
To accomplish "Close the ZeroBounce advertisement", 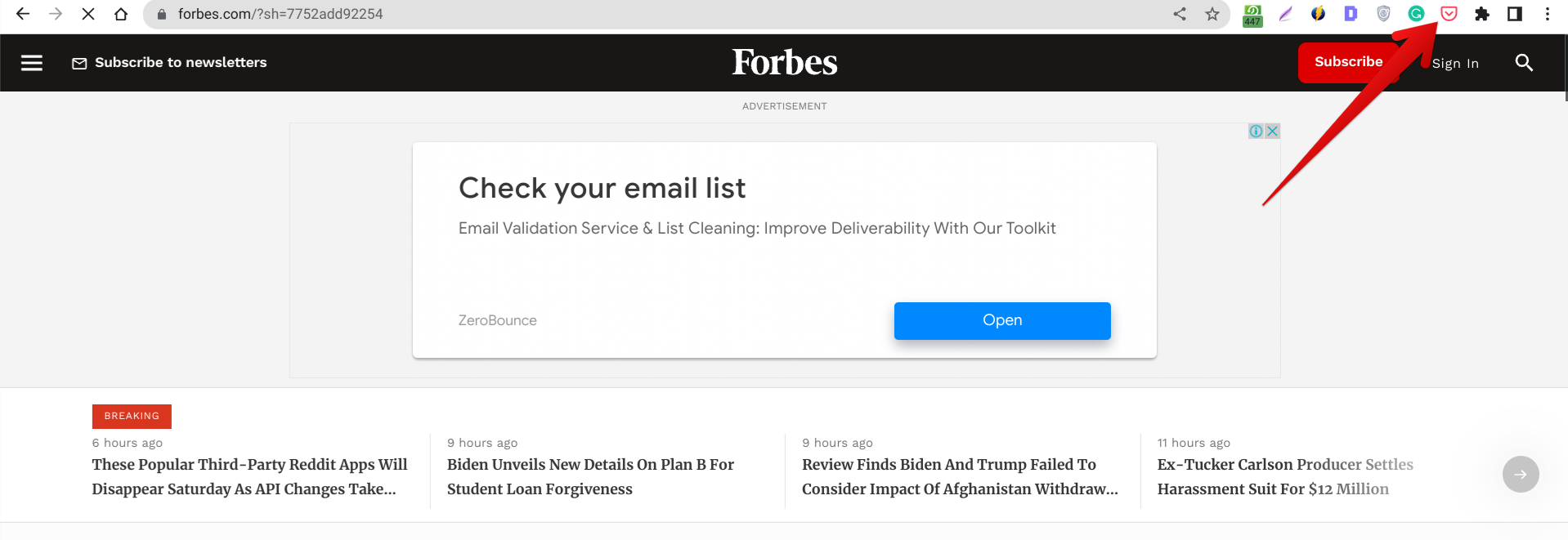I will click(1272, 131).
